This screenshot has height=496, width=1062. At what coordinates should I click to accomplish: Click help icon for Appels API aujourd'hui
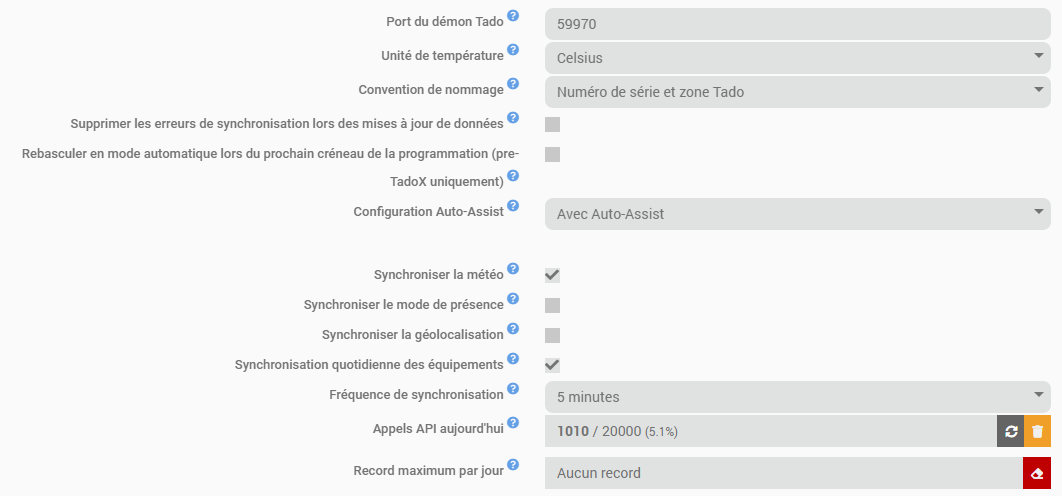(x=513, y=423)
